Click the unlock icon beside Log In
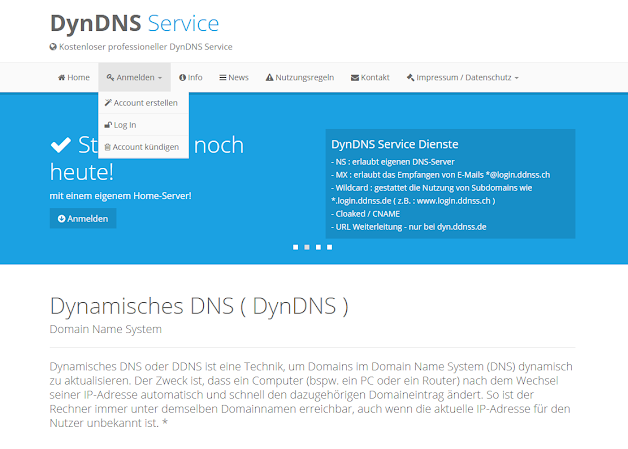 tap(108, 125)
